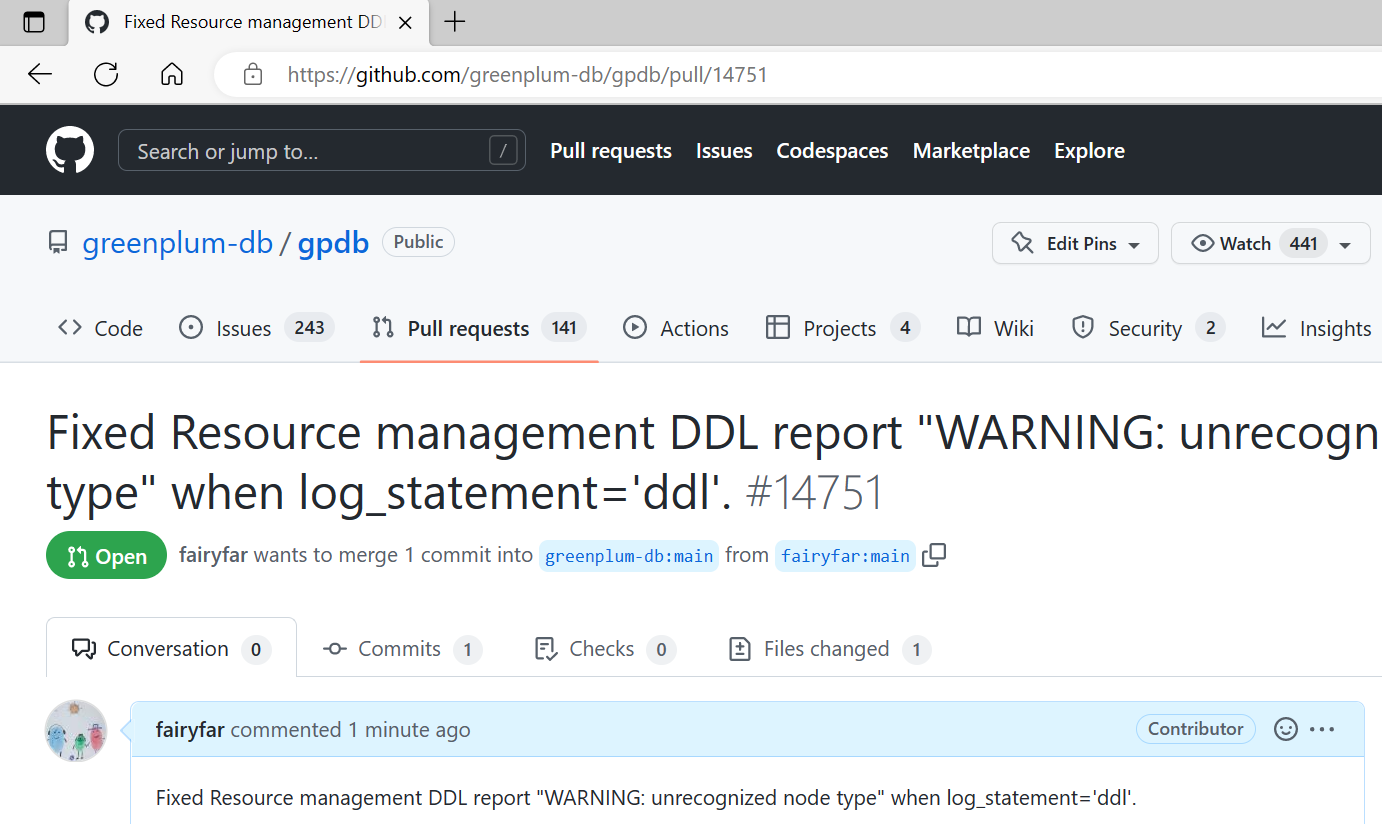Open Marketplace in top navigation
The height and width of the screenshot is (824, 1382).
pyautogui.click(x=971, y=151)
